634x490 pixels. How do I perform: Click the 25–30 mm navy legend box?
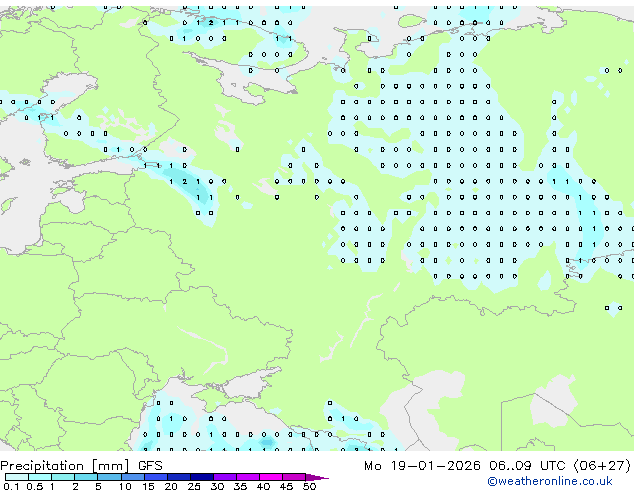202,477
